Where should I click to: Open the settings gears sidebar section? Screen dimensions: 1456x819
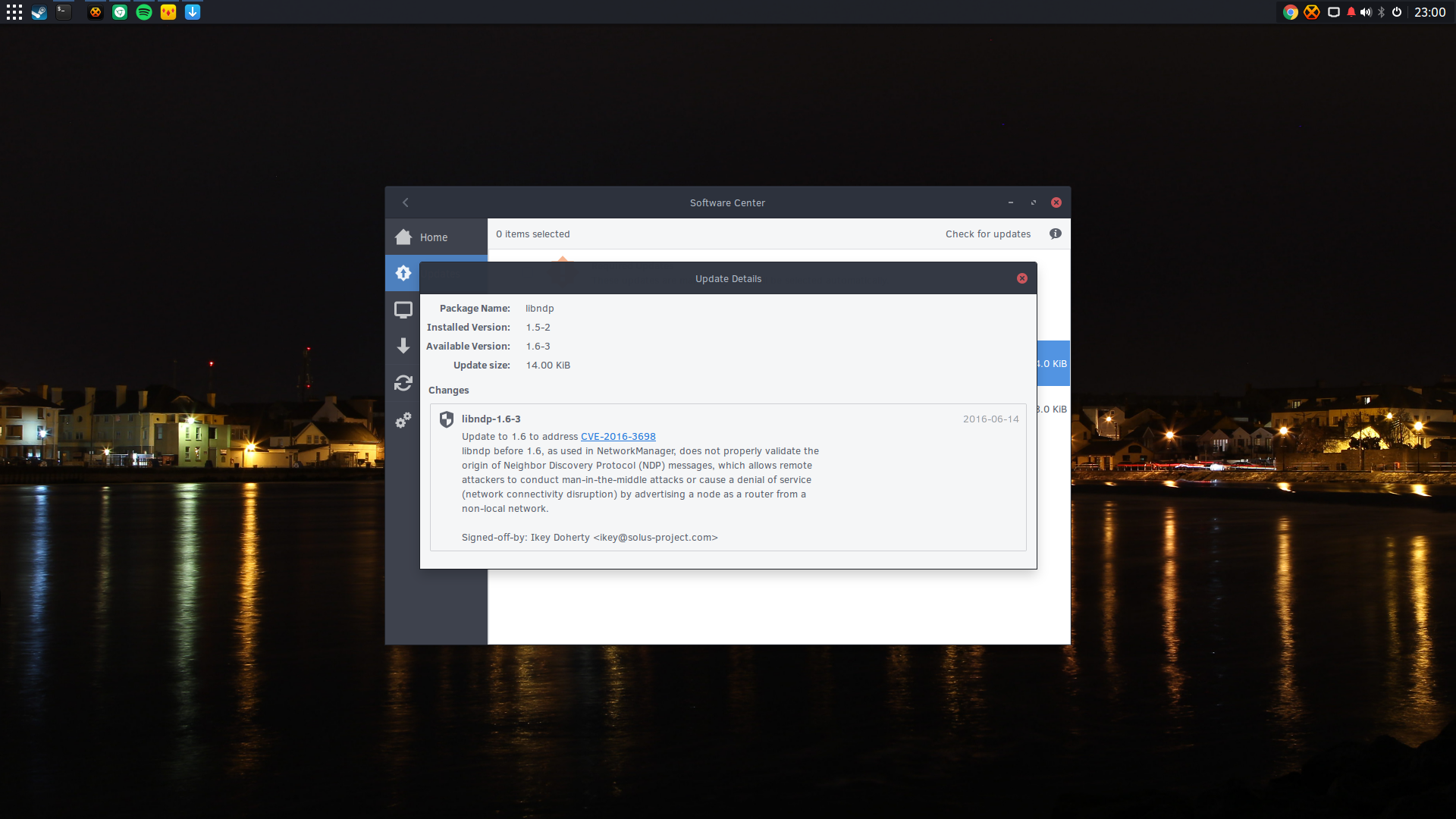[x=403, y=419]
